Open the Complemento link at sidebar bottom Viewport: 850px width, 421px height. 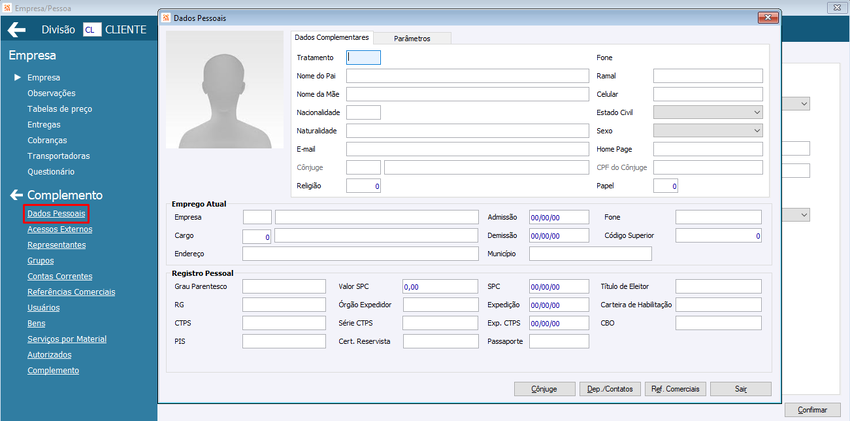click(x=53, y=371)
